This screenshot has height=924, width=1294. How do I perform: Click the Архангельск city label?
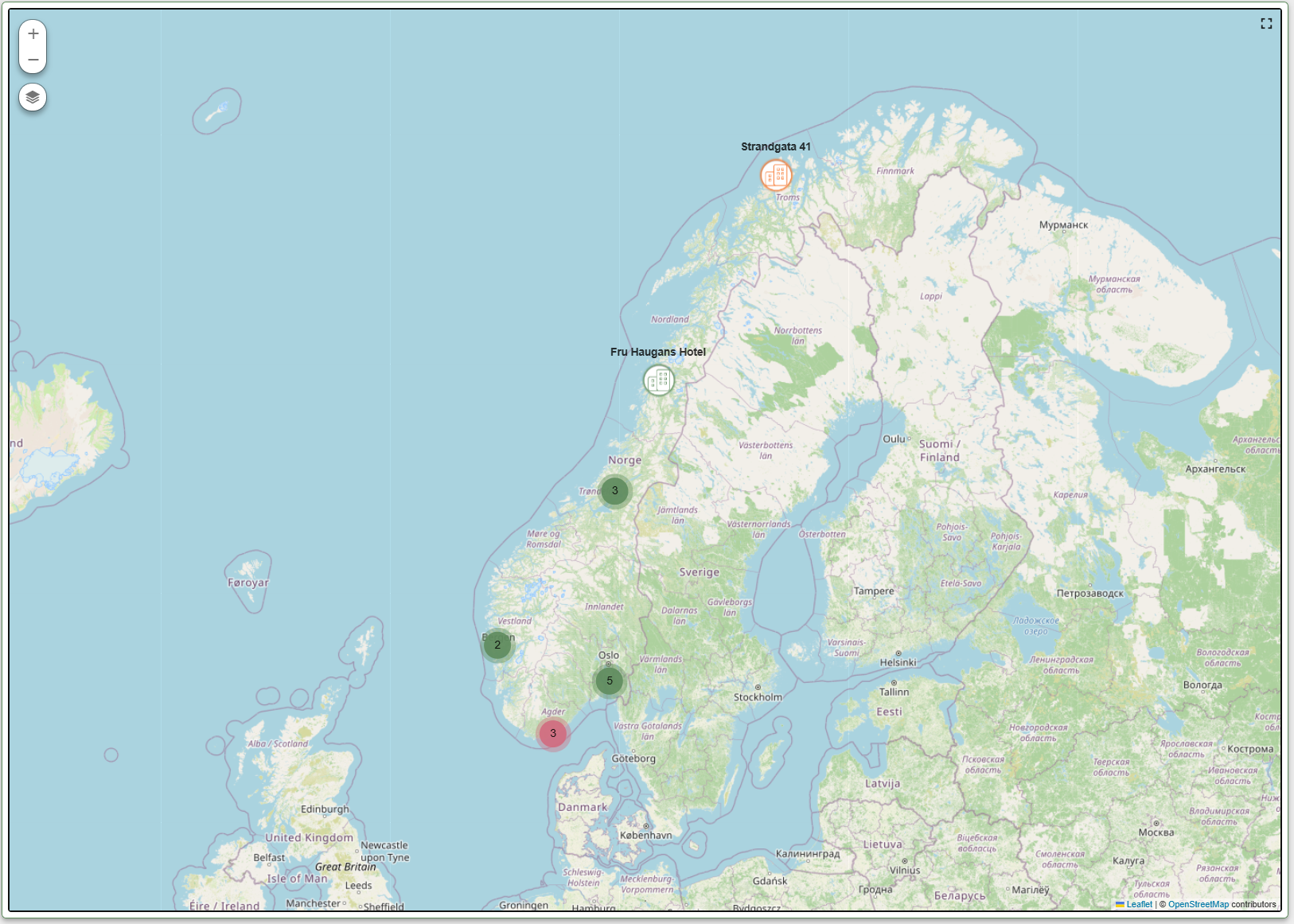1215,469
